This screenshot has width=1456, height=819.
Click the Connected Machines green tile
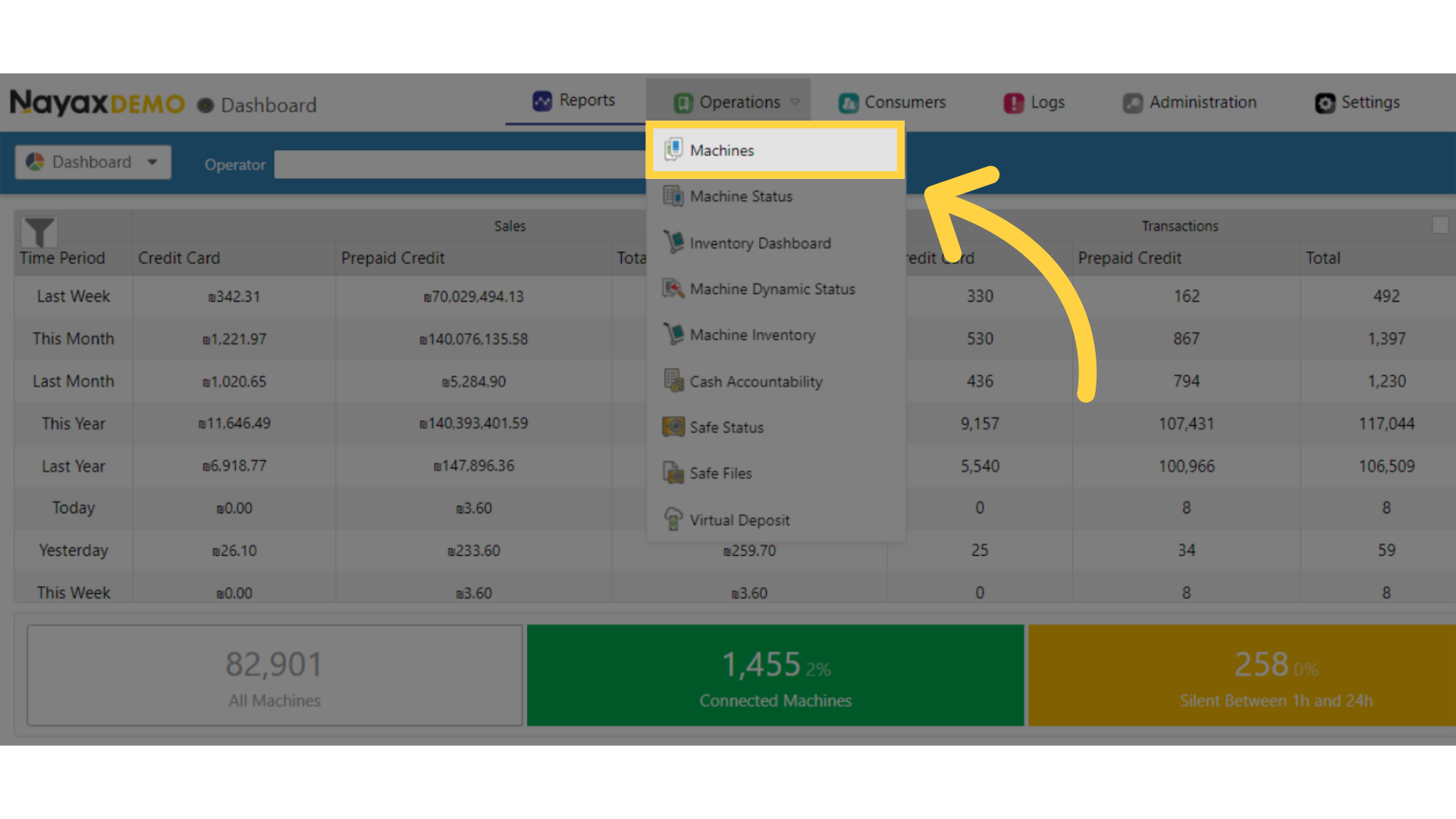pos(775,675)
